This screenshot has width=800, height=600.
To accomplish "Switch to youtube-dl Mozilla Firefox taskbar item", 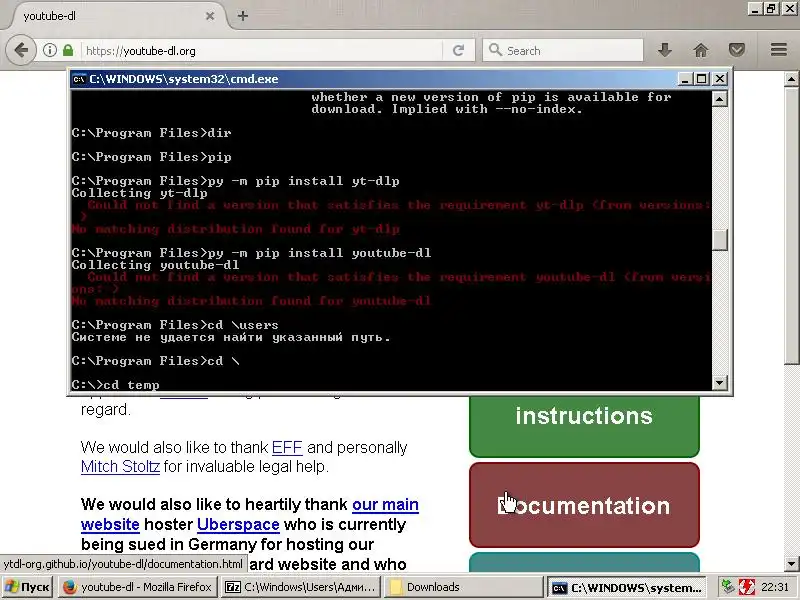I will point(137,587).
